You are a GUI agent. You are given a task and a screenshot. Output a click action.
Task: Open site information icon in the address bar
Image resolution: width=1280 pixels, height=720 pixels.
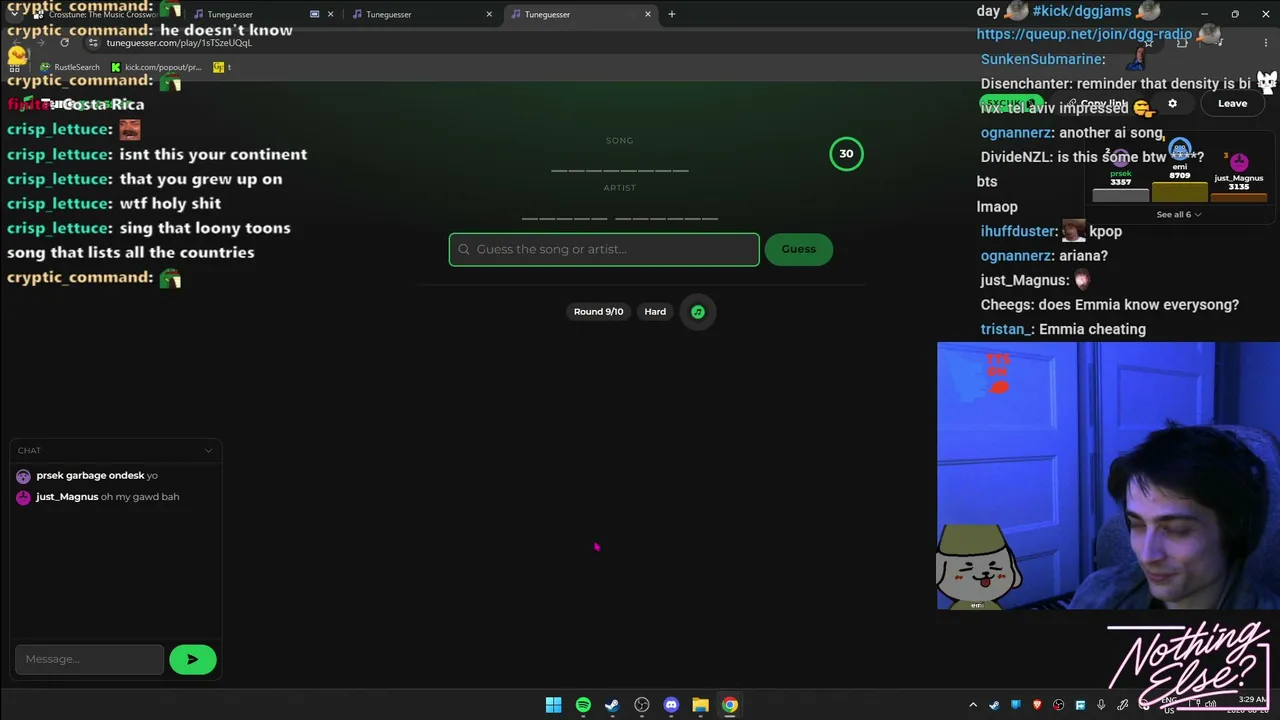click(93, 43)
